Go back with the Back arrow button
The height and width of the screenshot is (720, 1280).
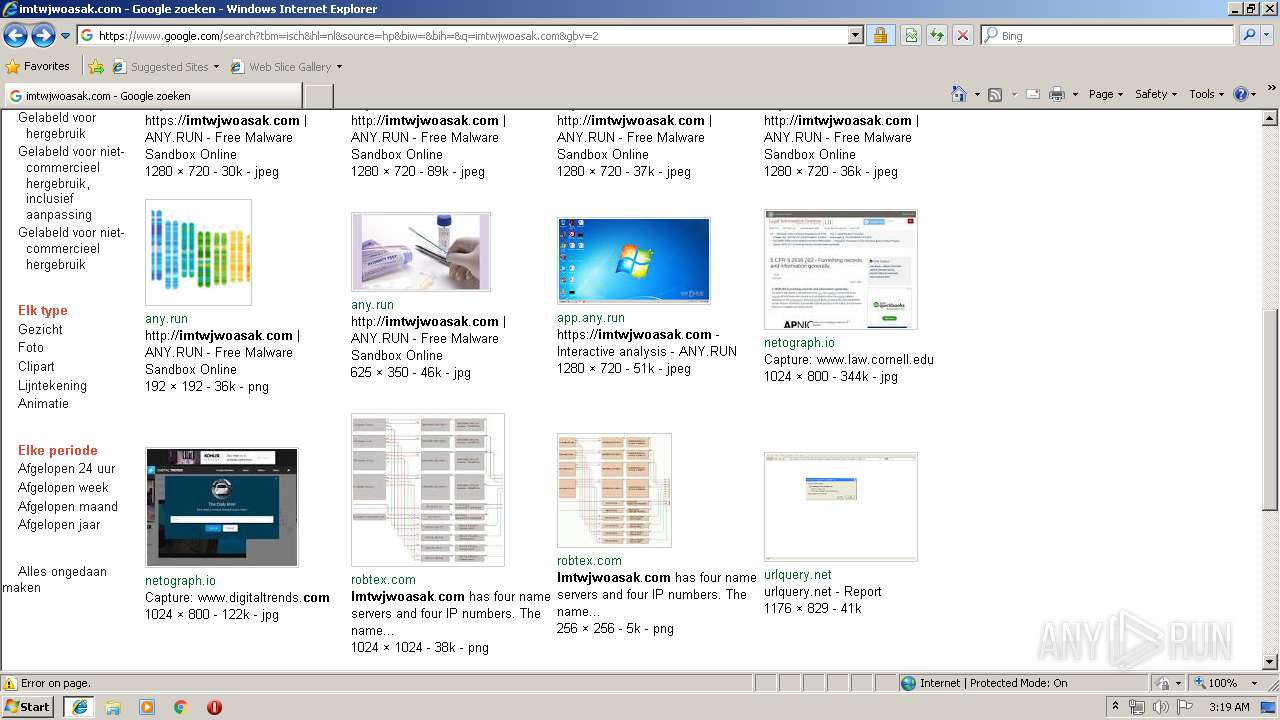(x=15, y=36)
